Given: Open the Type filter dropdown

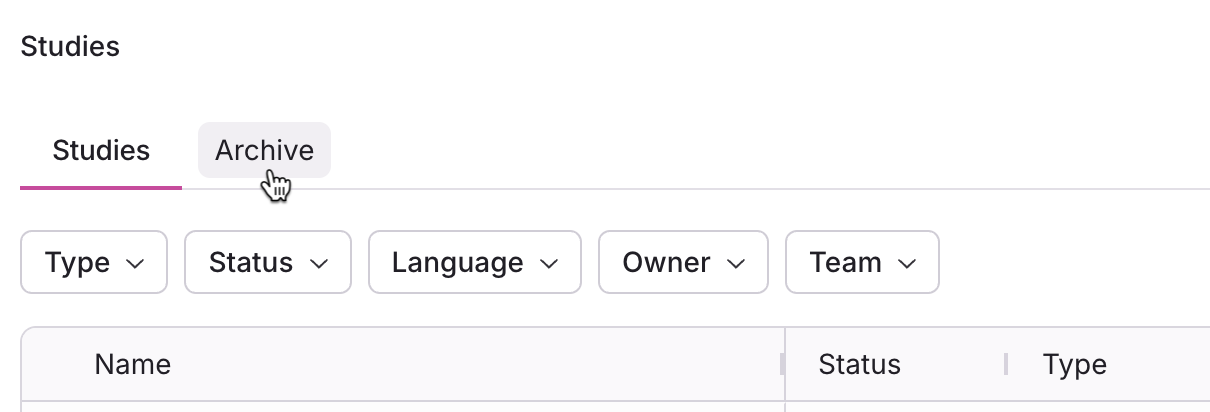Looking at the screenshot, I should tap(94, 263).
